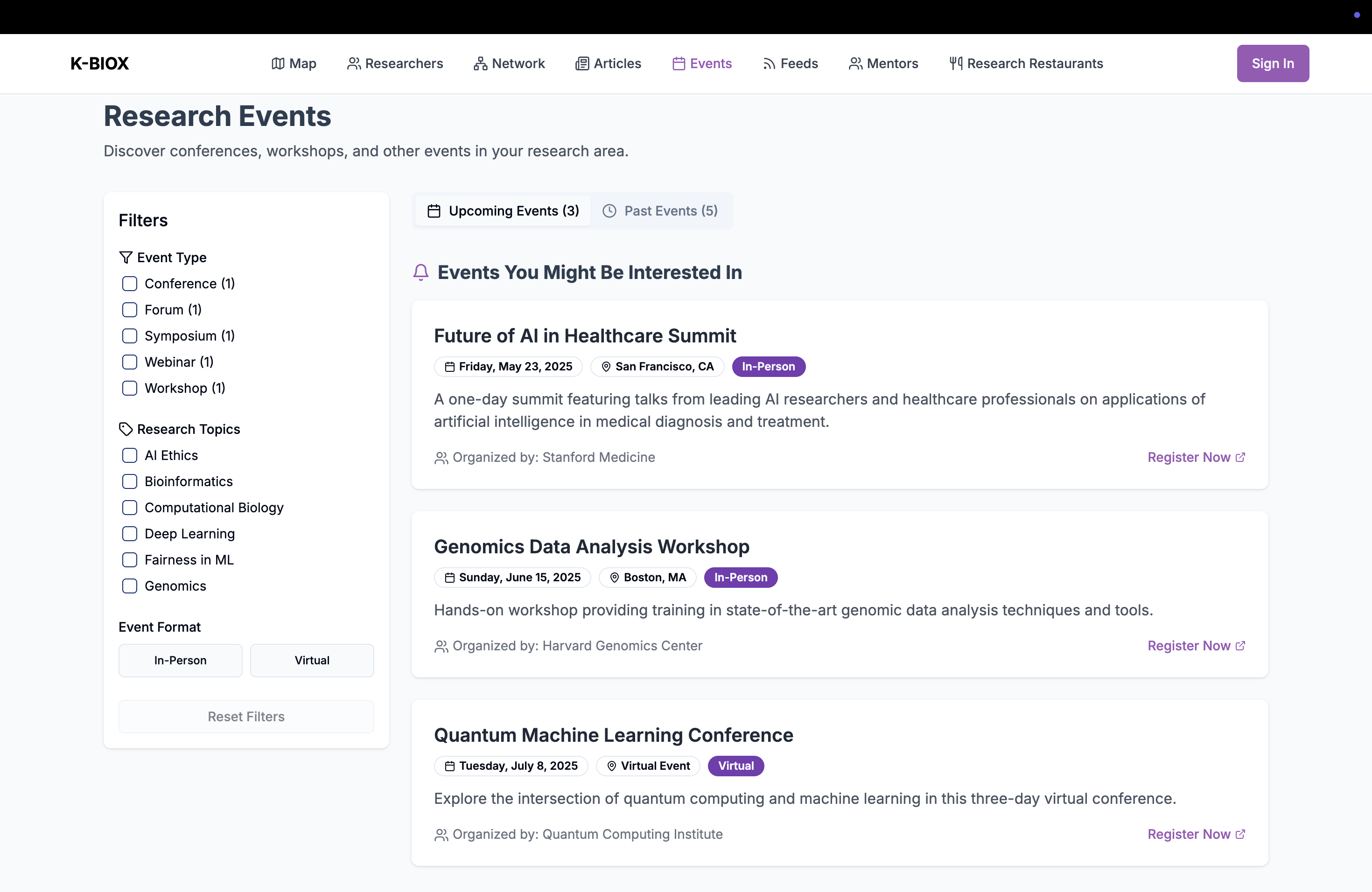Check the Conference event type checkbox
Screen dimensions: 1372x892
click(x=130, y=284)
